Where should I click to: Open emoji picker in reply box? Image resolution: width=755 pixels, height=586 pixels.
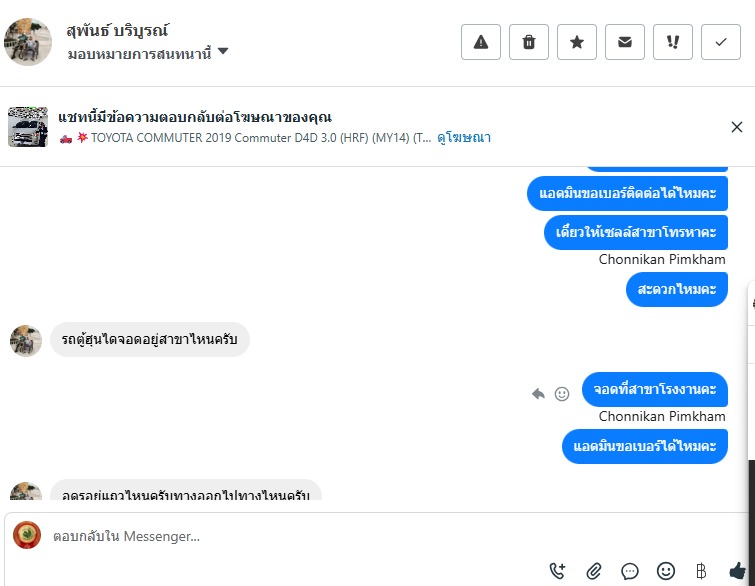[666, 571]
